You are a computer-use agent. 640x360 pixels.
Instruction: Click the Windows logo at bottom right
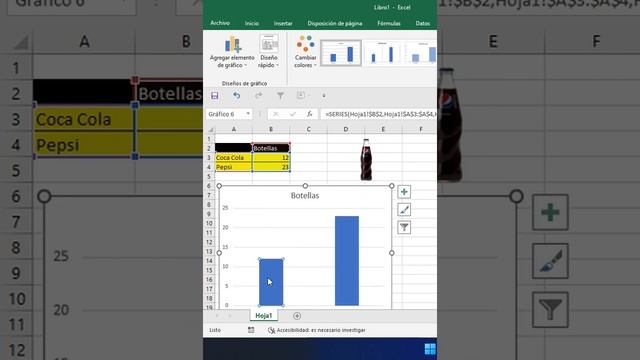(430, 349)
